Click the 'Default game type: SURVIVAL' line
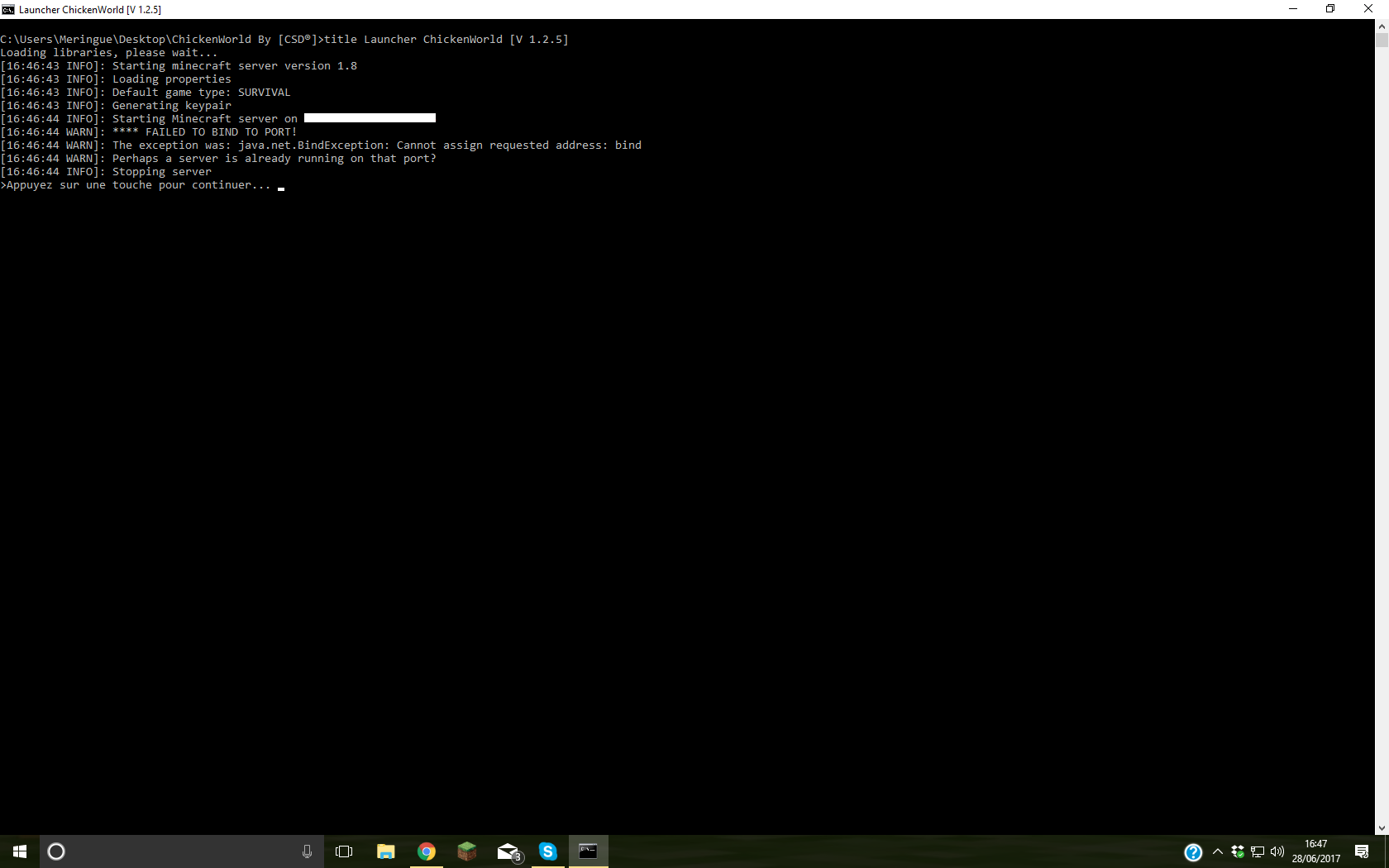 [146, 93]
